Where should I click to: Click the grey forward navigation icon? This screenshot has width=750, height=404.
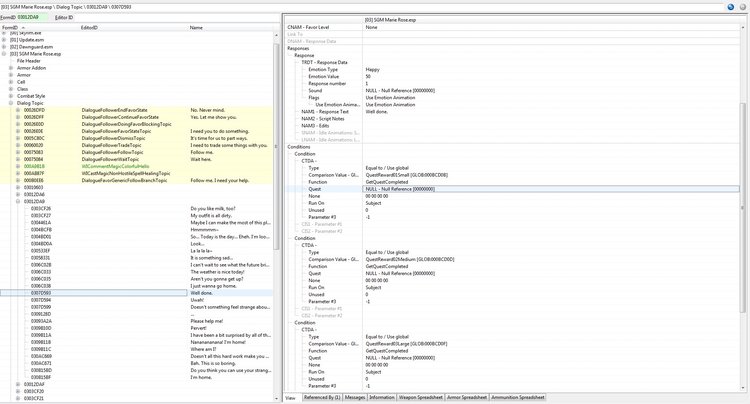742,7
